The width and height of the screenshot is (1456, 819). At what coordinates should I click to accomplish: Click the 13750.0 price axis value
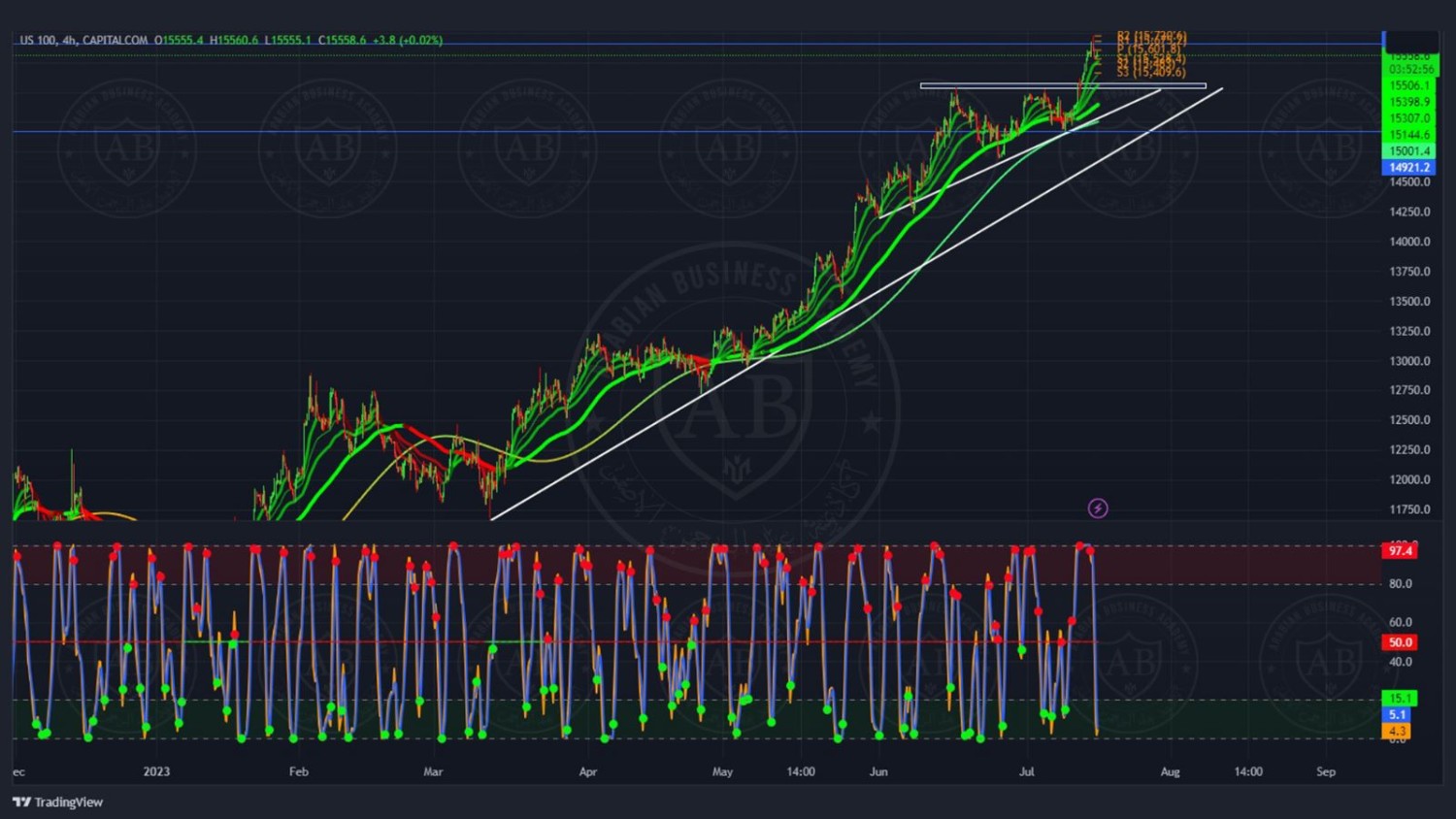click(x=1410, y=272)
